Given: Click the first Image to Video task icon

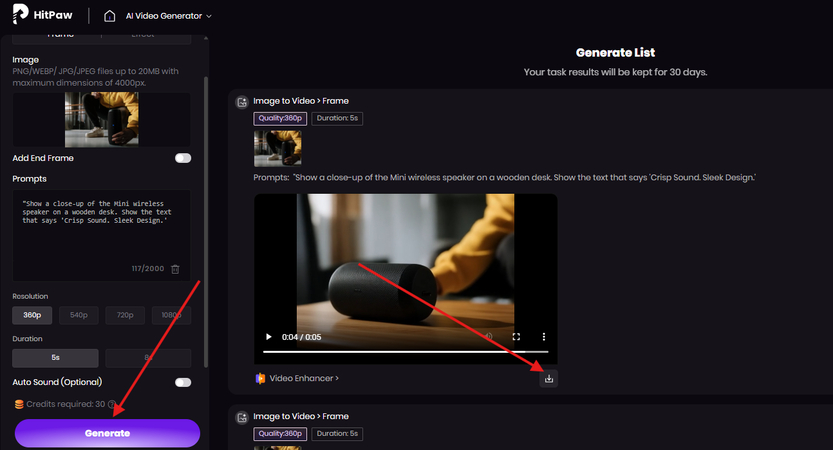Looking at the screenshot, I should point(242,101).
